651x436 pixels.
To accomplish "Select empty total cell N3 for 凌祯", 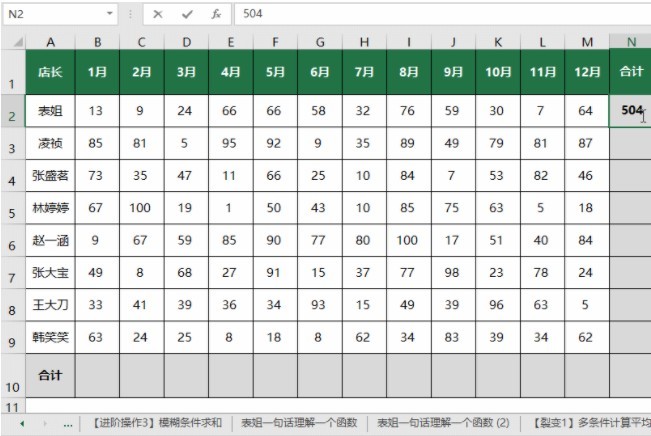I will [x=630, y=143].
